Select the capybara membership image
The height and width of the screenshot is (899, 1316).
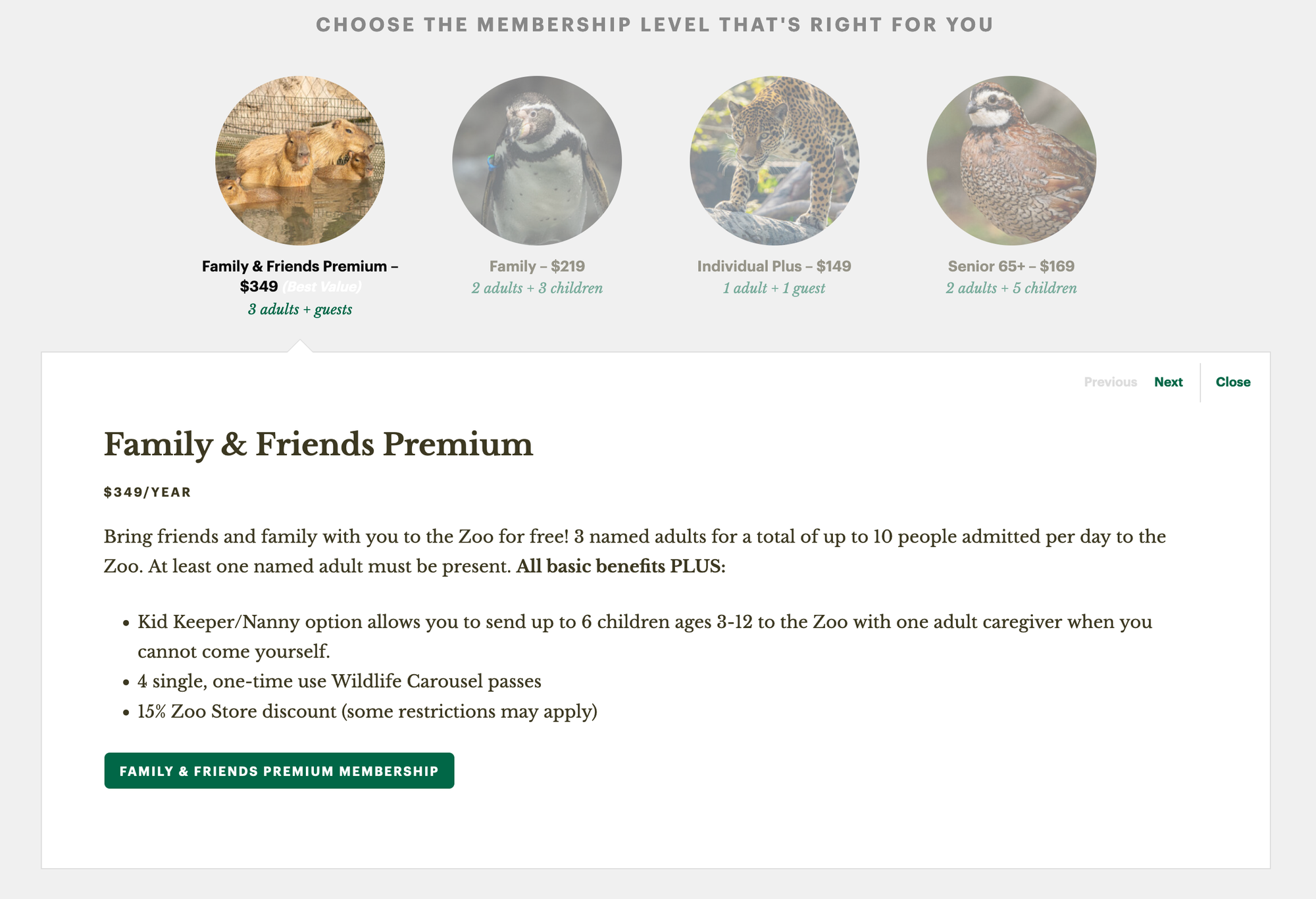coord(300,160)
